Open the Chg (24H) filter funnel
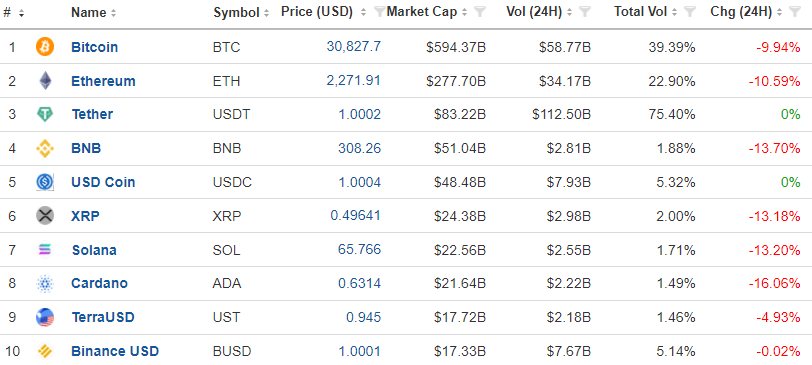The width and height of the screenshot is (812, 365). pos(794,12)
